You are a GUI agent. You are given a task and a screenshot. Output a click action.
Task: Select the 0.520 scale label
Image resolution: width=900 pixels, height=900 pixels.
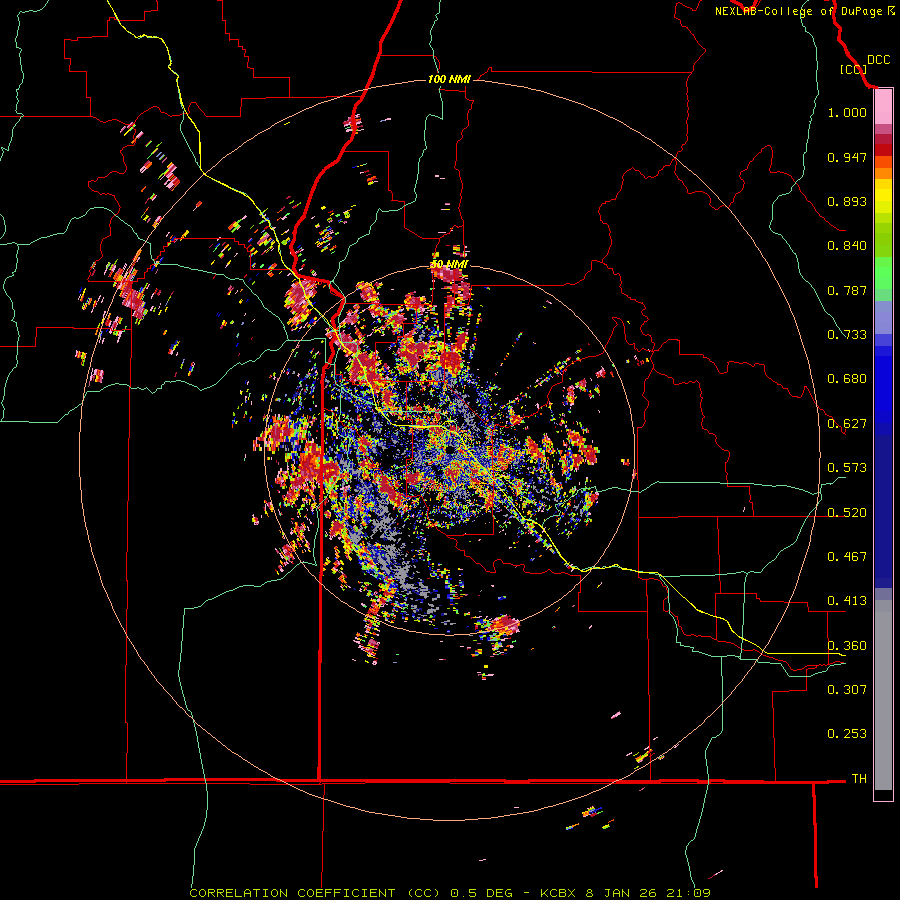pyautogui.click(x=847, y=513)
